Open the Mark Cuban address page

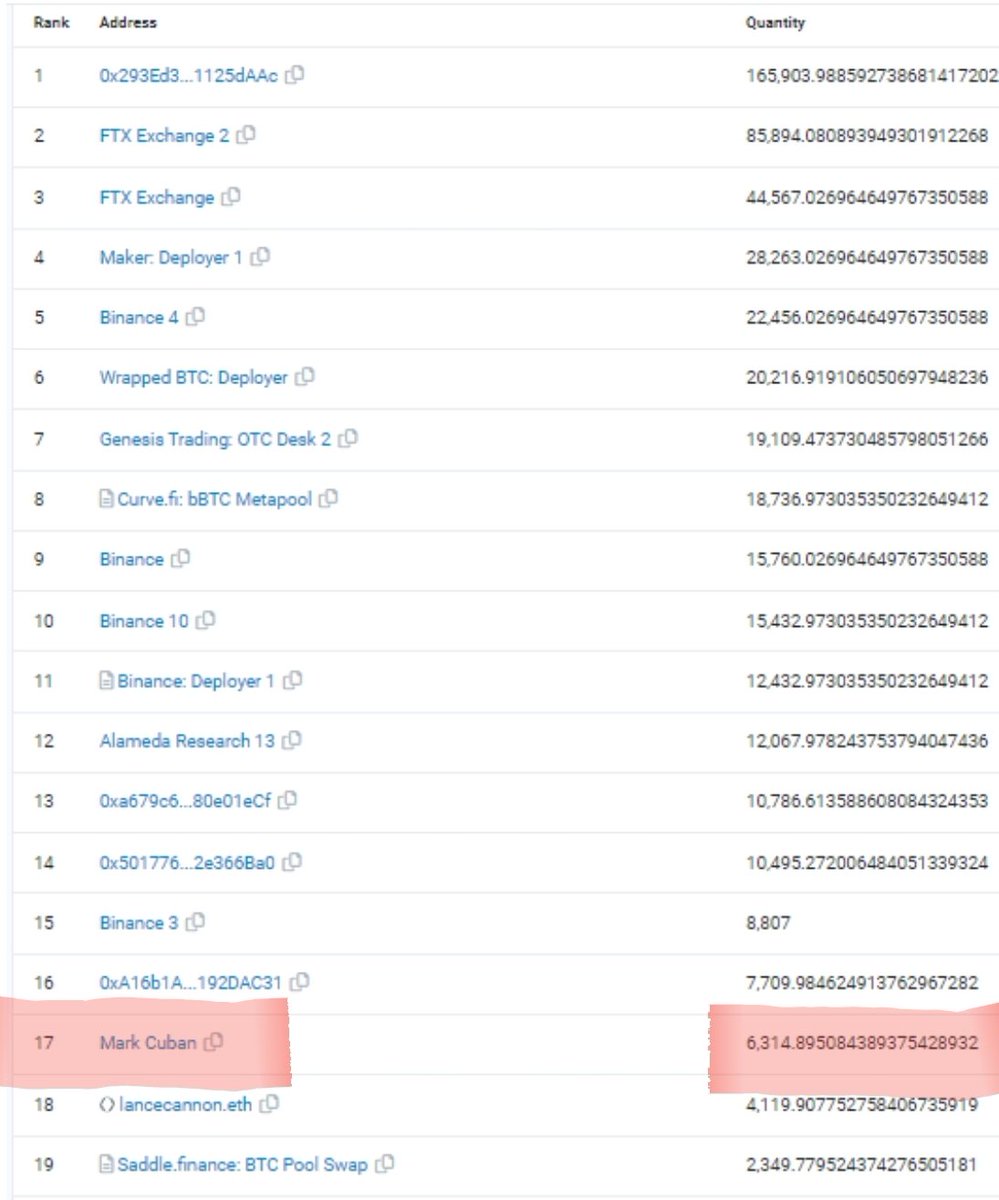pos(148,1043)
